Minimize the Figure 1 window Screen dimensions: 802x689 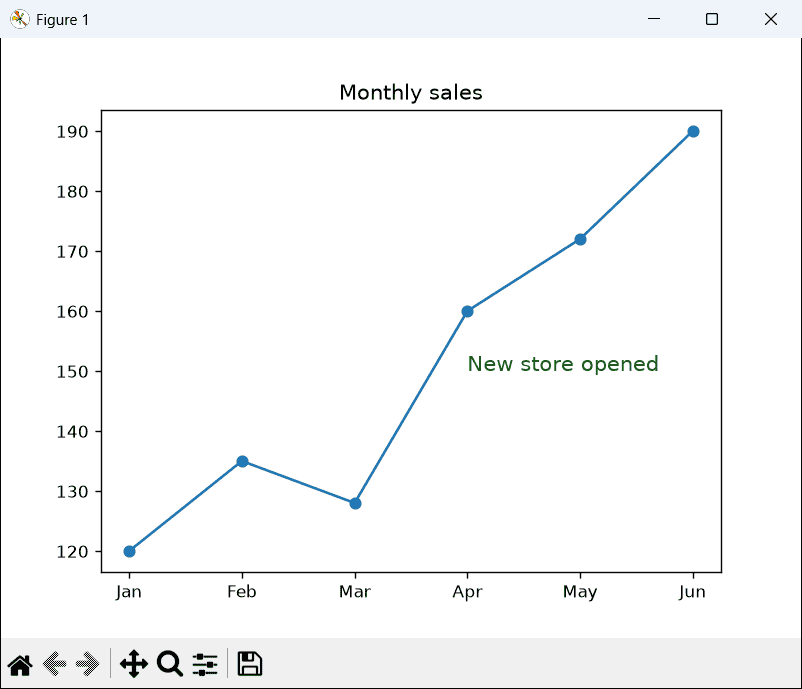click(654, 19)
